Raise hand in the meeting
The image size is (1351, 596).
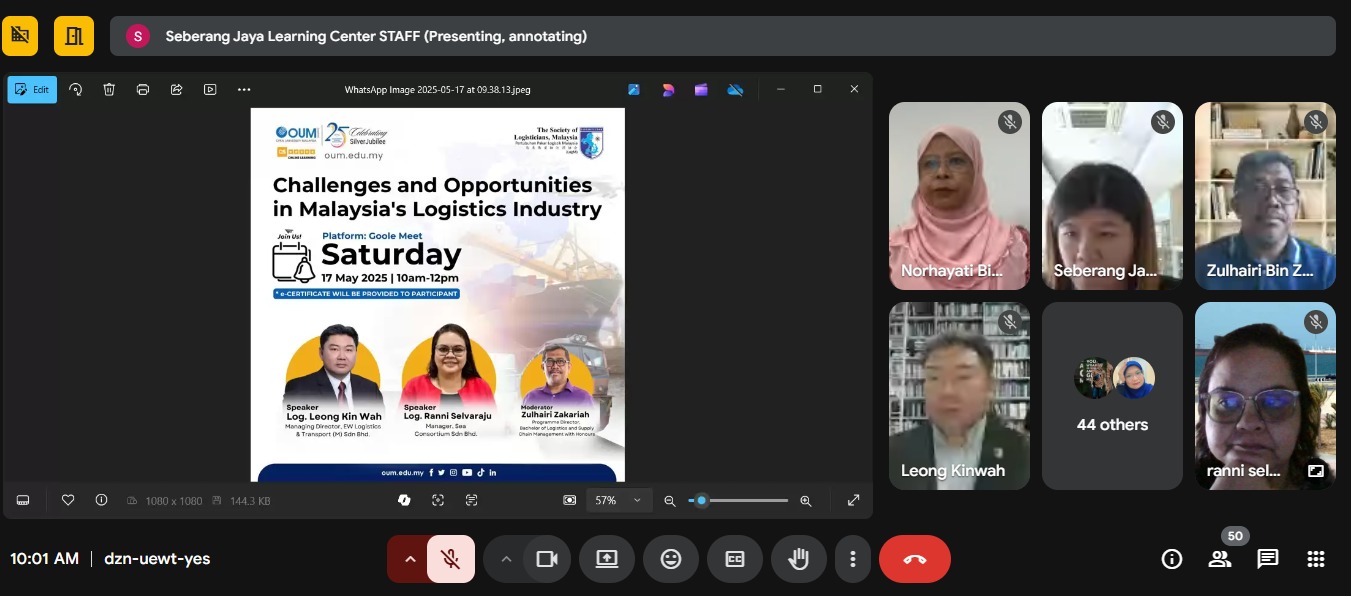pos(799,559)
